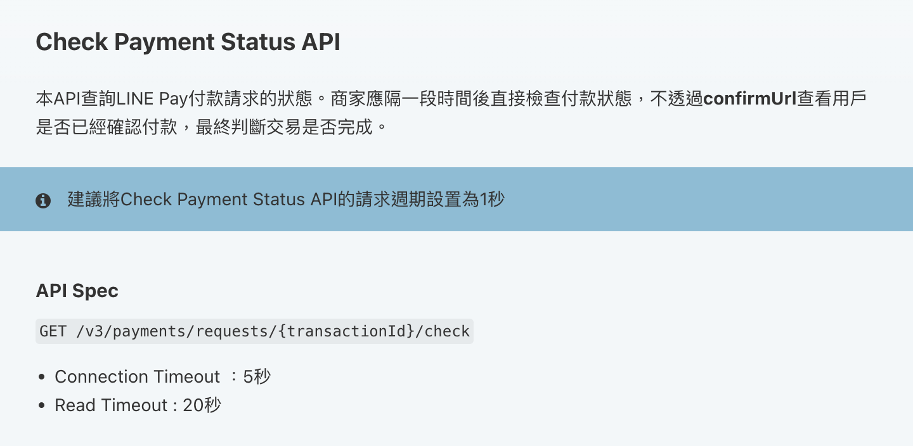This screenshot has height=446, width=914.
Task: Click the /check suffix in endpoint path
Action: coord(446,331)
